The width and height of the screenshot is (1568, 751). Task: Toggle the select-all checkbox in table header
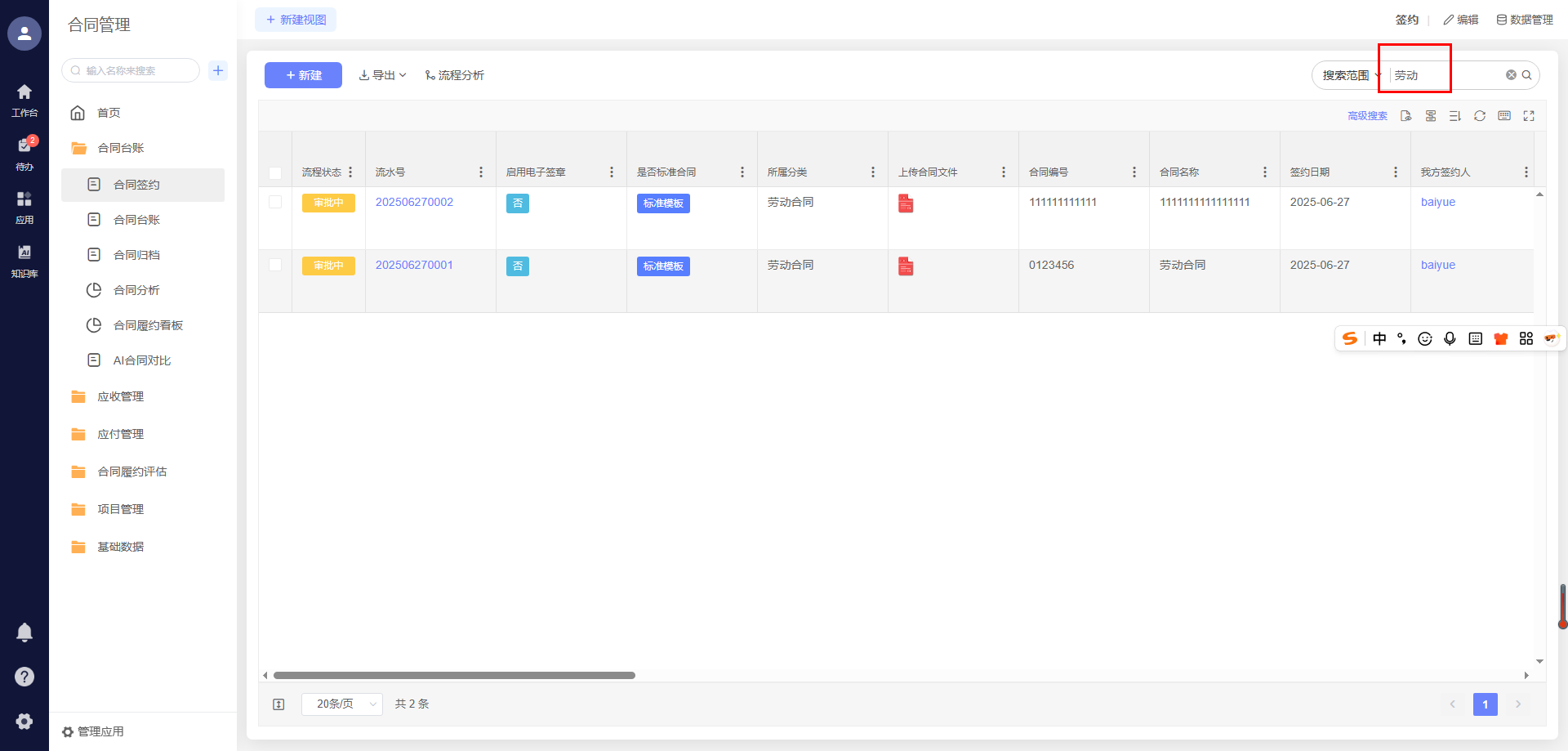(275, 172)
